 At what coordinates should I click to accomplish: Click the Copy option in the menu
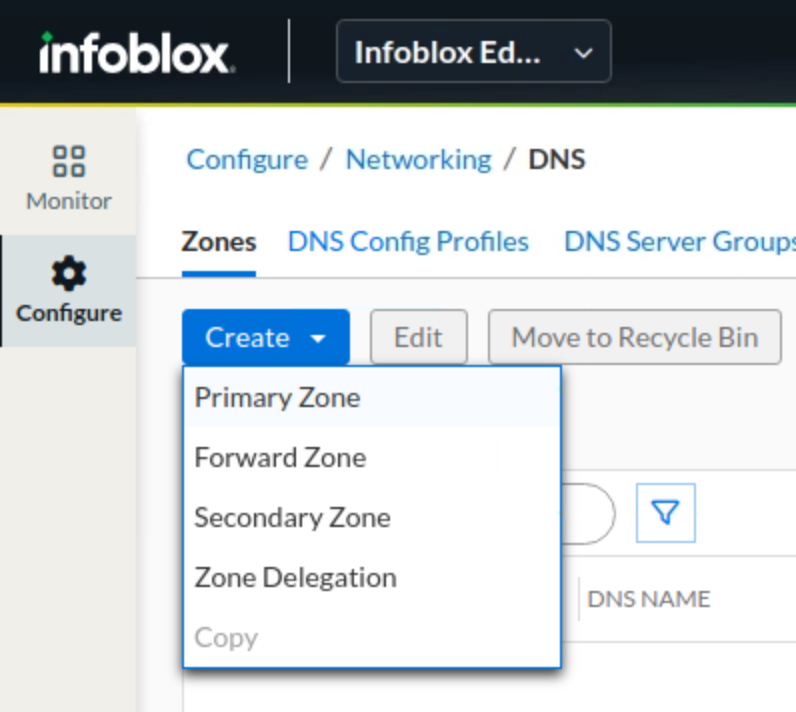(x=226, y=638)
